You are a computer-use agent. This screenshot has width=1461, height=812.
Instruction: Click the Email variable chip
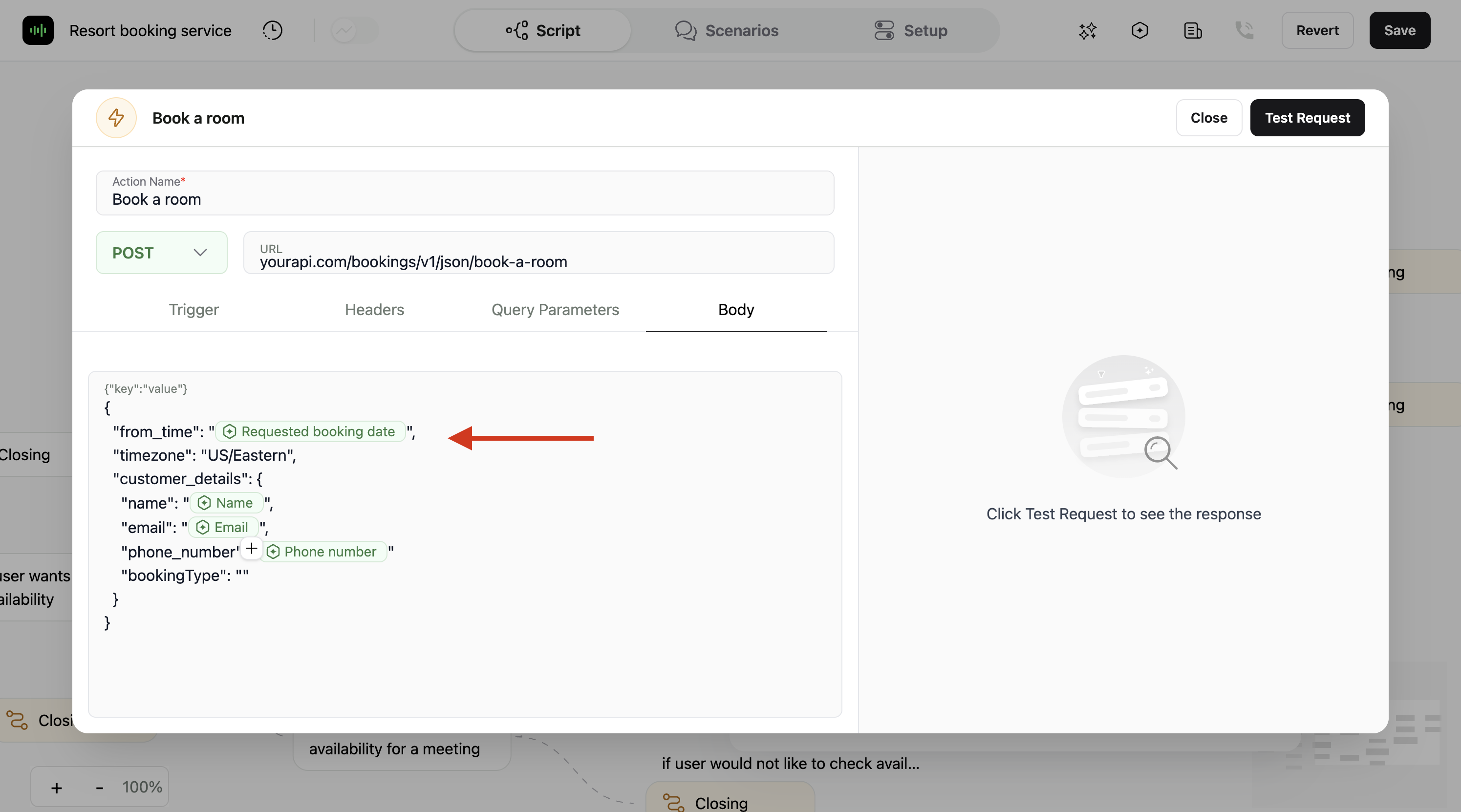pos(224,527)
